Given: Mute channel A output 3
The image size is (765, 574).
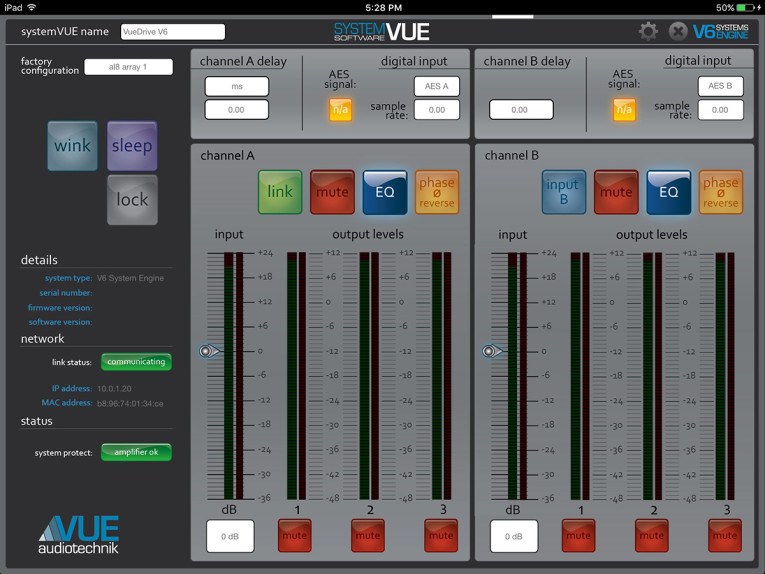Looking at the screenshot, I should point(441,535).
